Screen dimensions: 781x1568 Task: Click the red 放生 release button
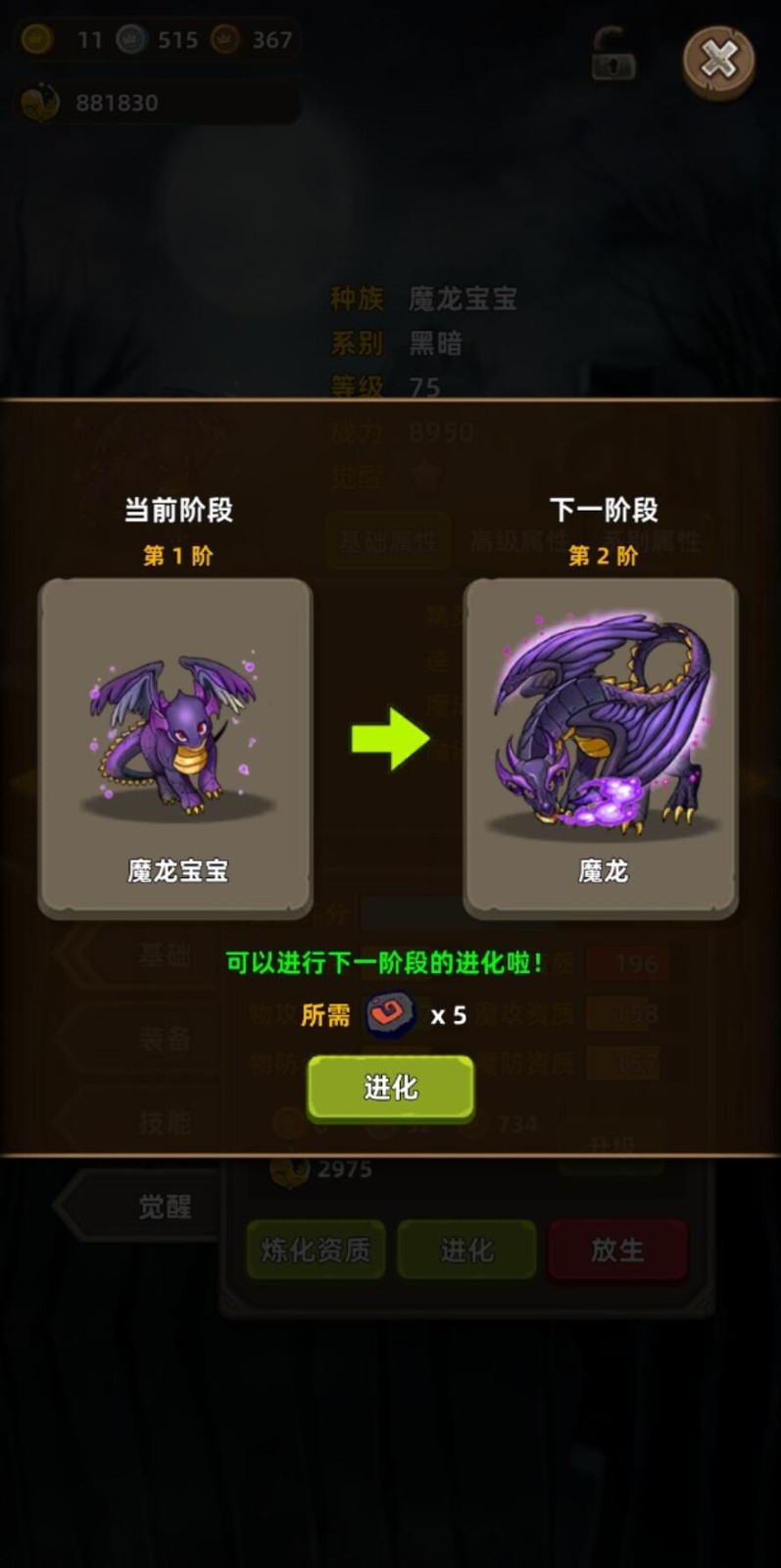point(617,1249)
